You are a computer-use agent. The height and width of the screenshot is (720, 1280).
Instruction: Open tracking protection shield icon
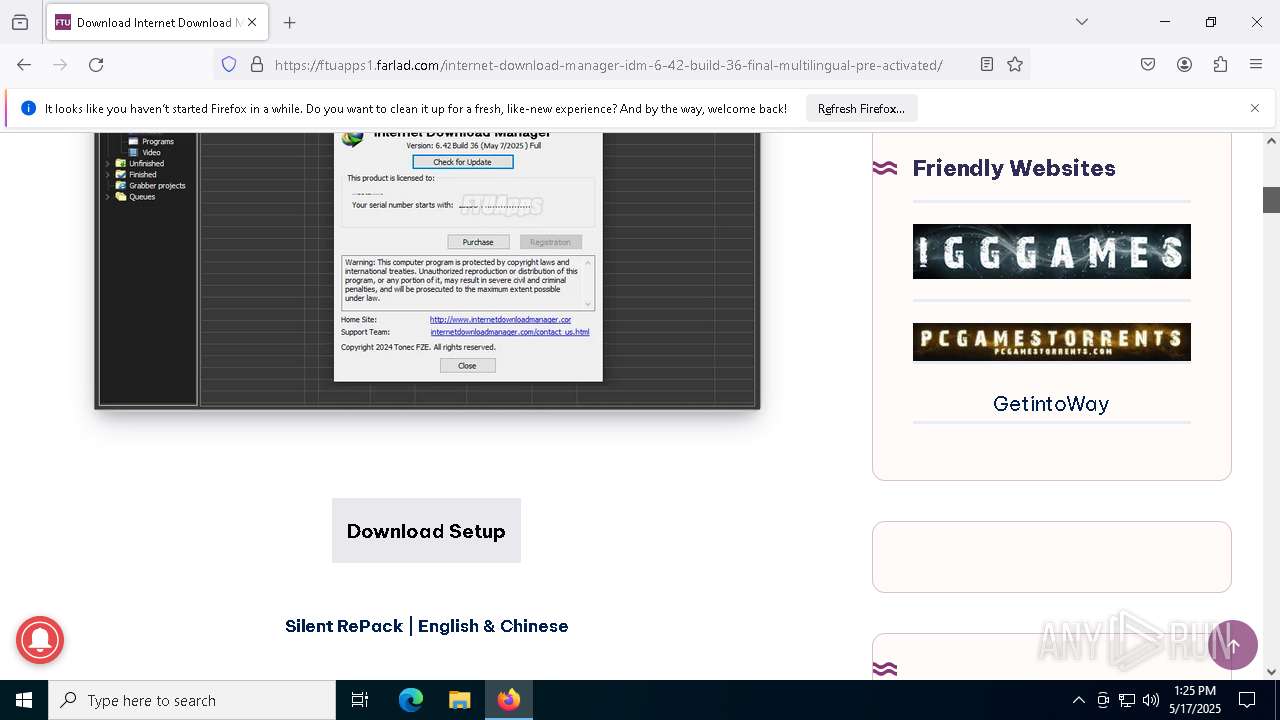[x=229, y=64]
